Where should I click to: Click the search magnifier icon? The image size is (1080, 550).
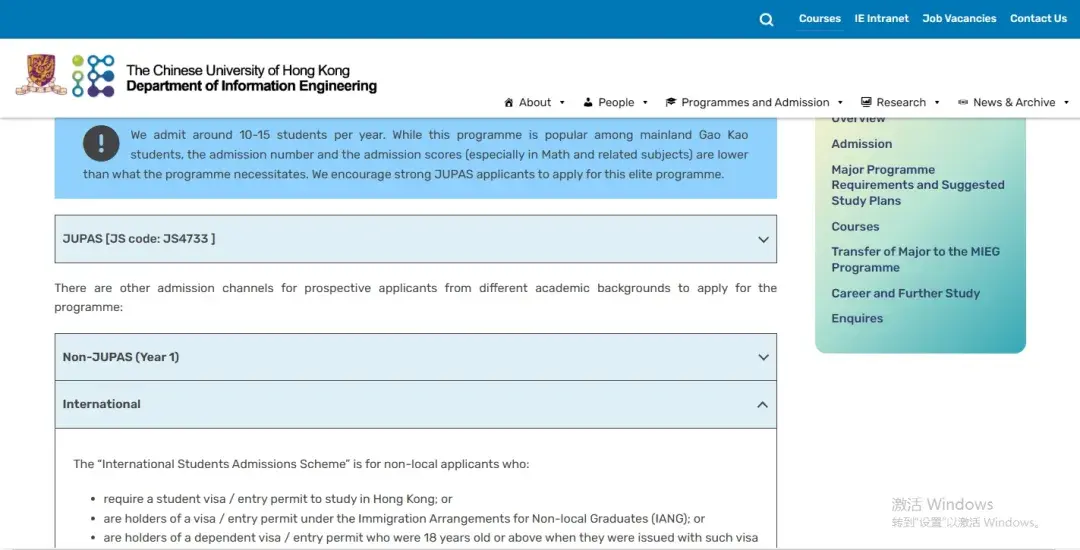(x=766, y=19)
